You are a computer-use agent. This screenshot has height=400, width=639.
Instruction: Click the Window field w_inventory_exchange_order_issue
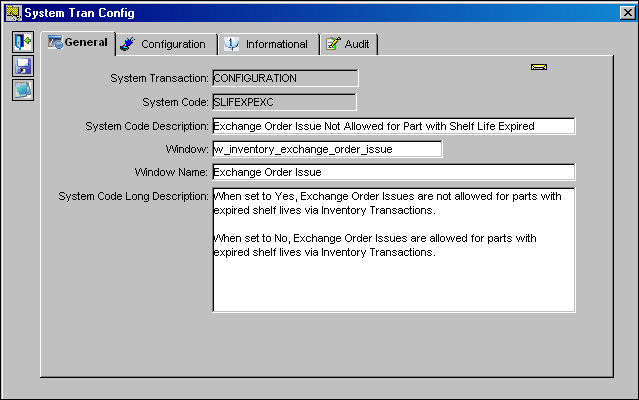click(327, 149)
